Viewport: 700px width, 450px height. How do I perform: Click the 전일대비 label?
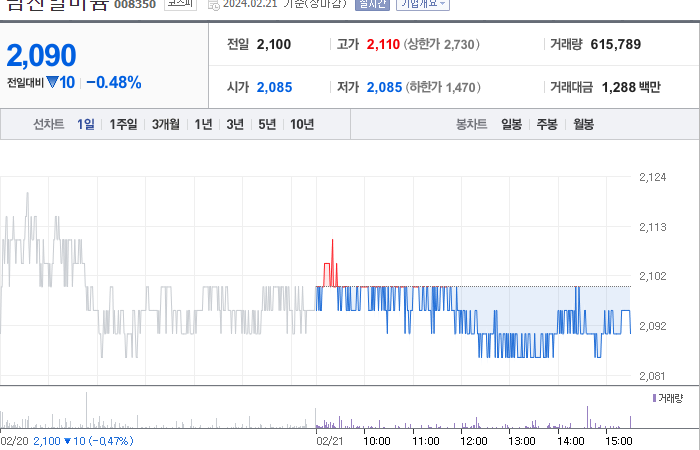pos(25,83)
